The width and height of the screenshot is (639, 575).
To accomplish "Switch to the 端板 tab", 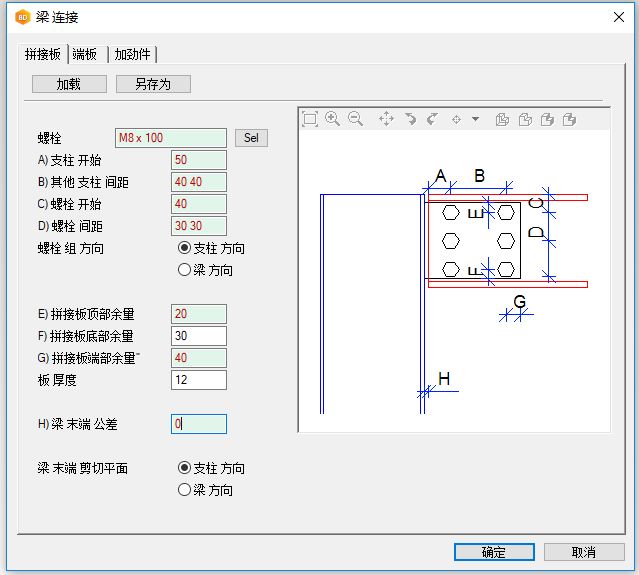I will [x=84, y=54].
